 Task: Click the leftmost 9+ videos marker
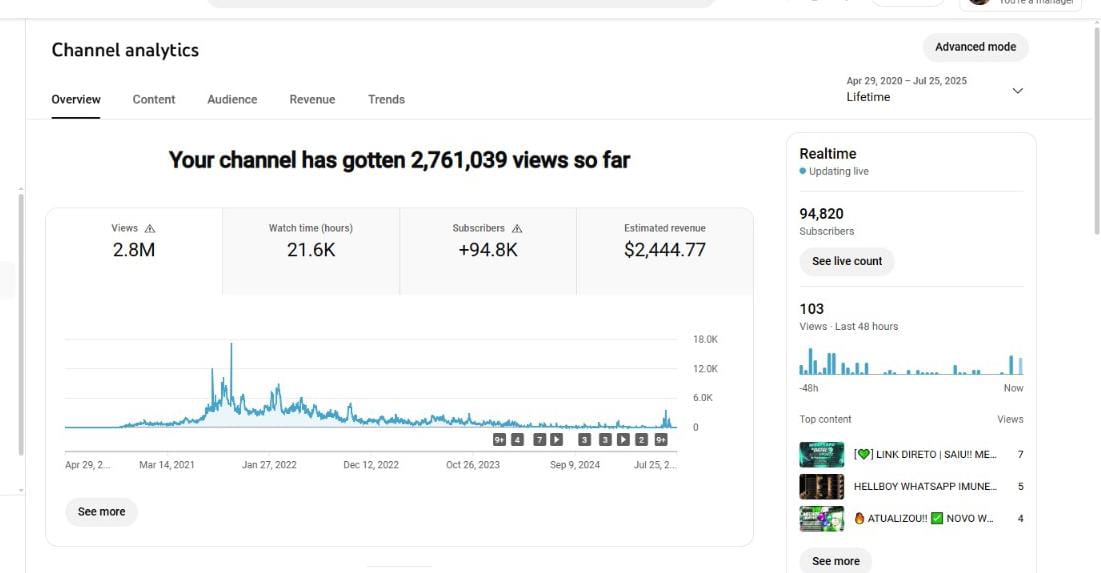pos(499,439)
